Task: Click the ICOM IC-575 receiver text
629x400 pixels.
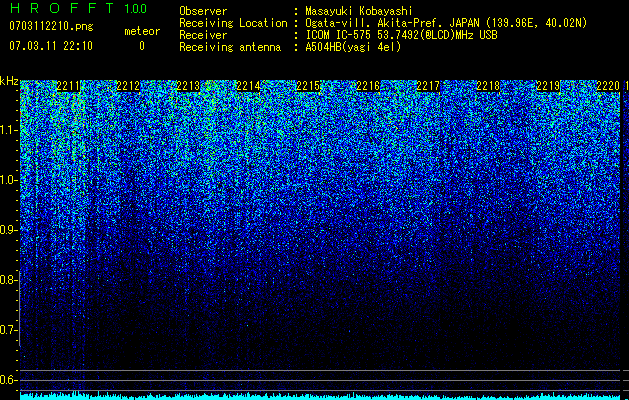Action: 401,35
